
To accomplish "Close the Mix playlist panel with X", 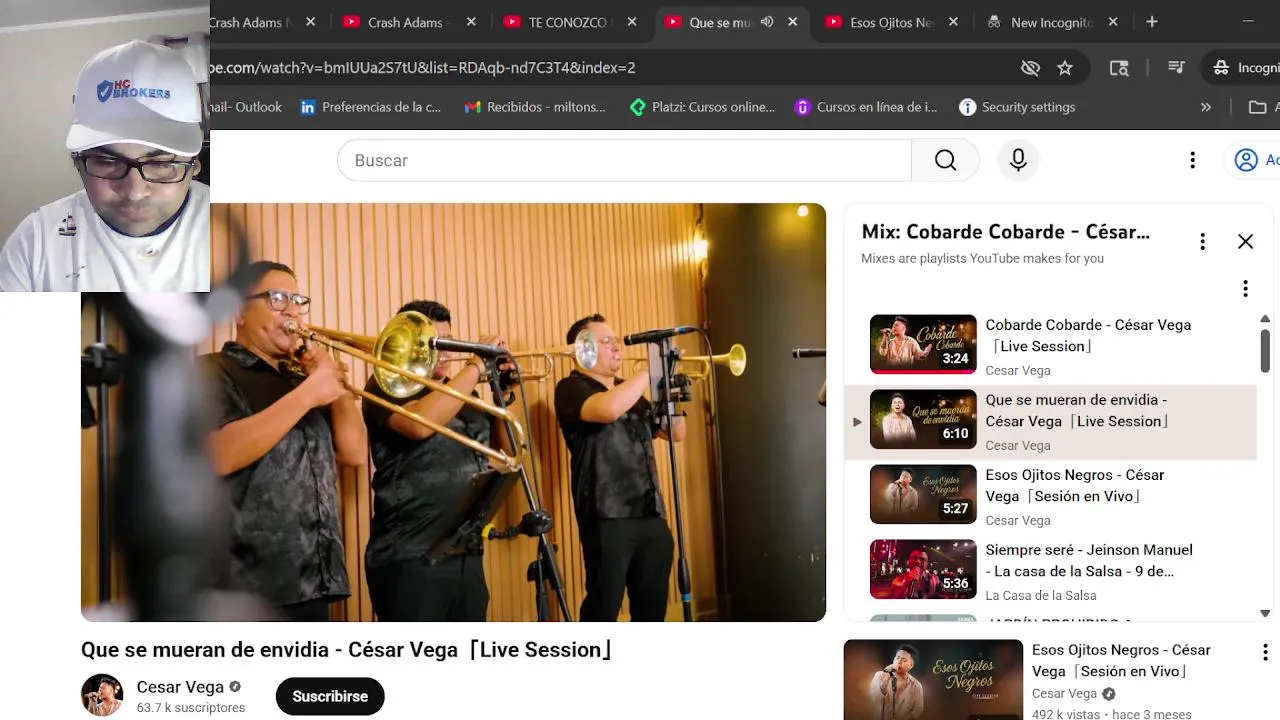I will pyautogui.click(x=1245, y=241).
